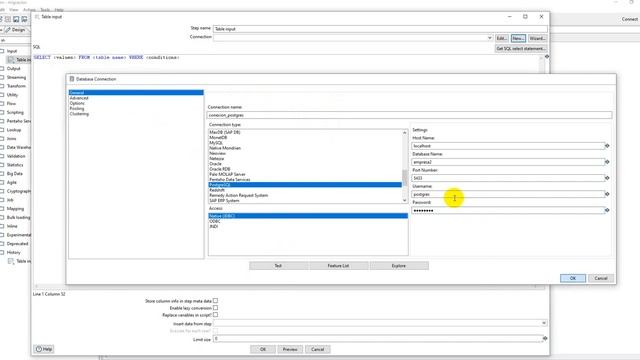Image resolution: width=640 pixels, height=360 pixels.
Task: Select JNDI in the Access list
Action: [214, 227]
